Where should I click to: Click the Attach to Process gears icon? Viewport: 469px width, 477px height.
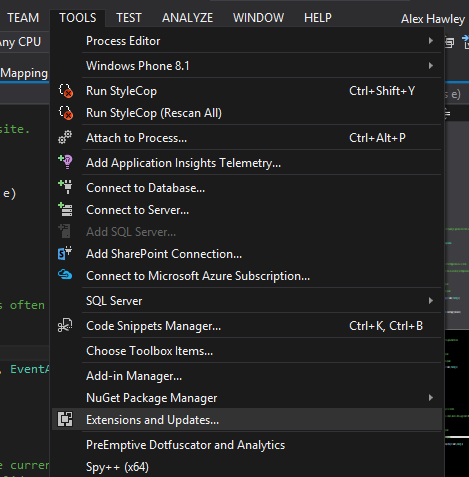pos(65,138)
